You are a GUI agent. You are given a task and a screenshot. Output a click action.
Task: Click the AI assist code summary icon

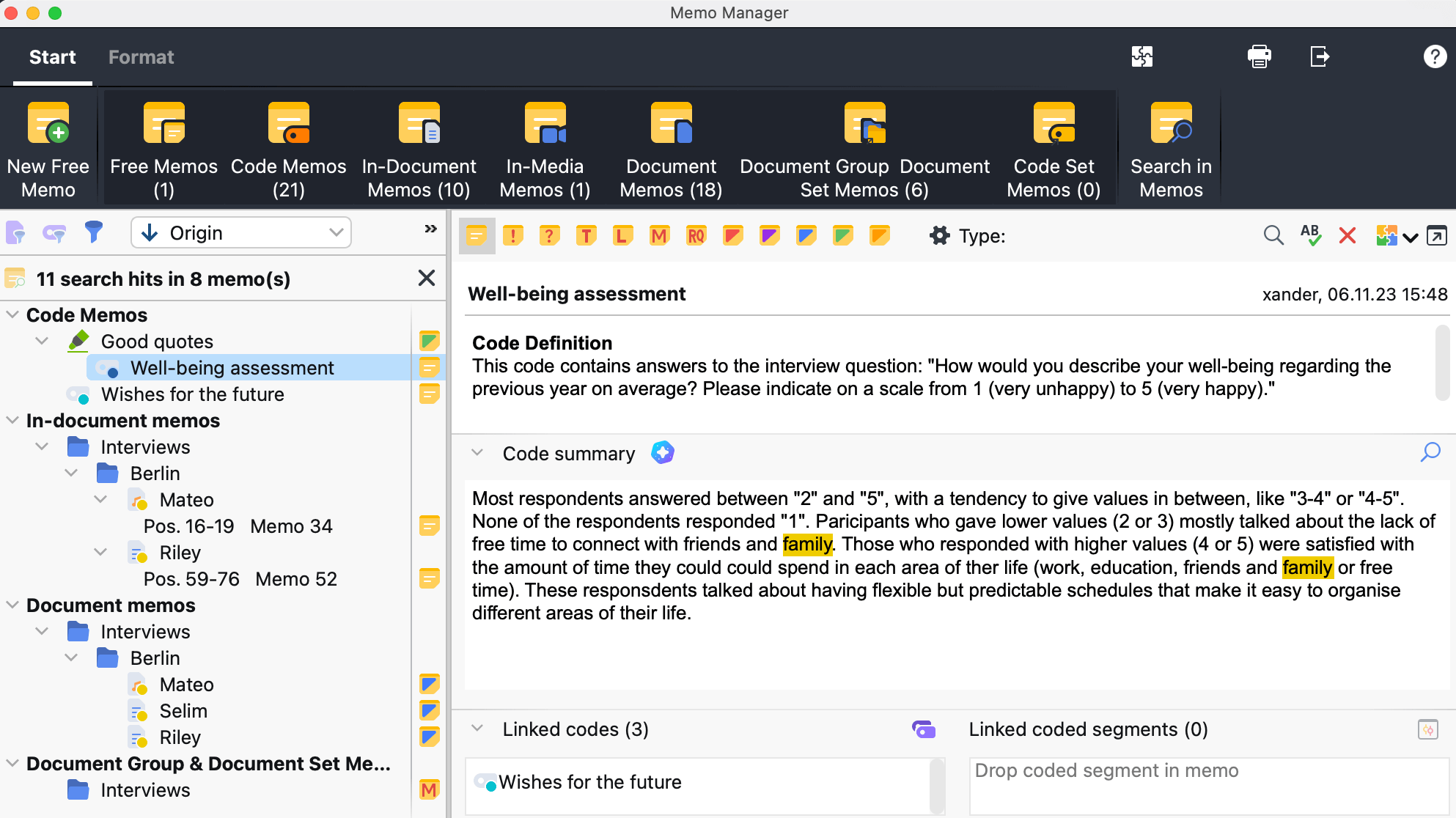click(662, 453)
